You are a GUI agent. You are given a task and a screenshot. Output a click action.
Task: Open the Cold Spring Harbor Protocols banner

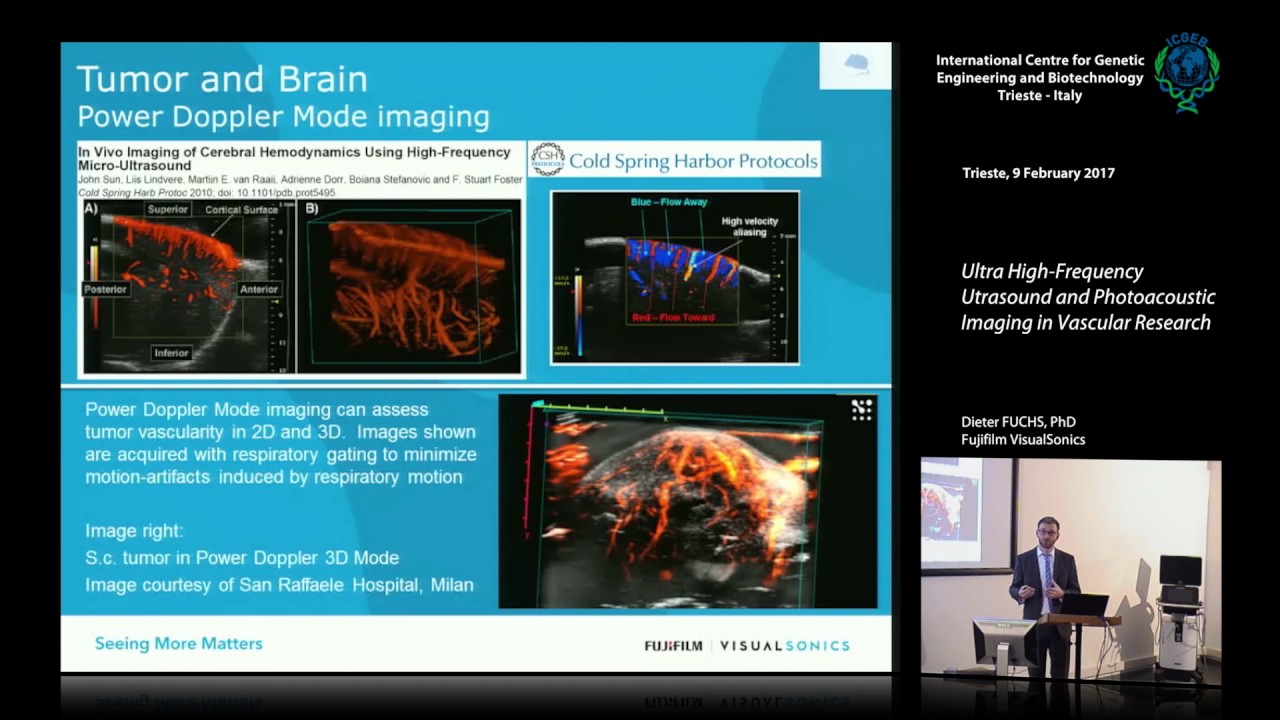pos(674,159)
